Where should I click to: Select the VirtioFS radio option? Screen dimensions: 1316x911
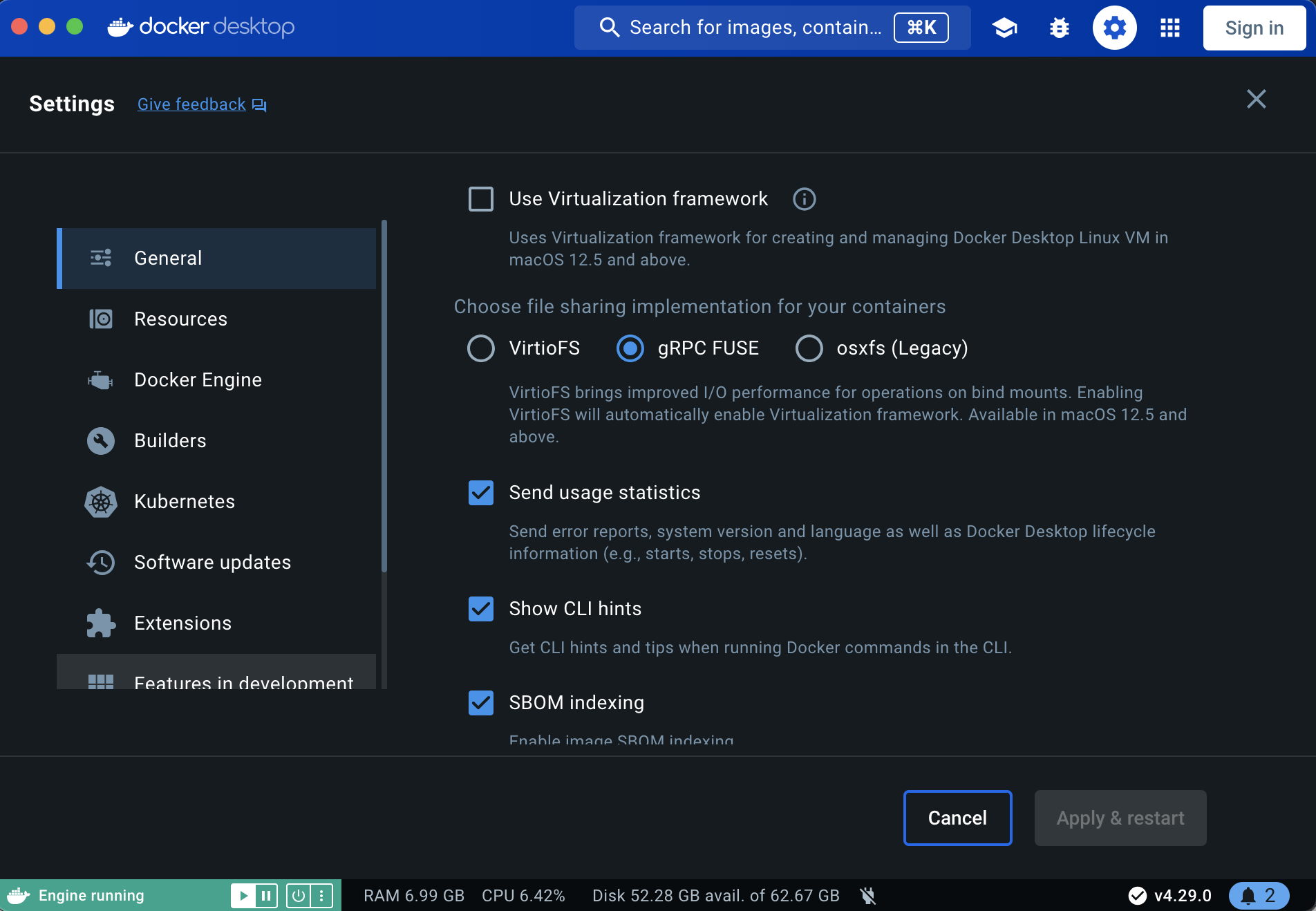481,348
